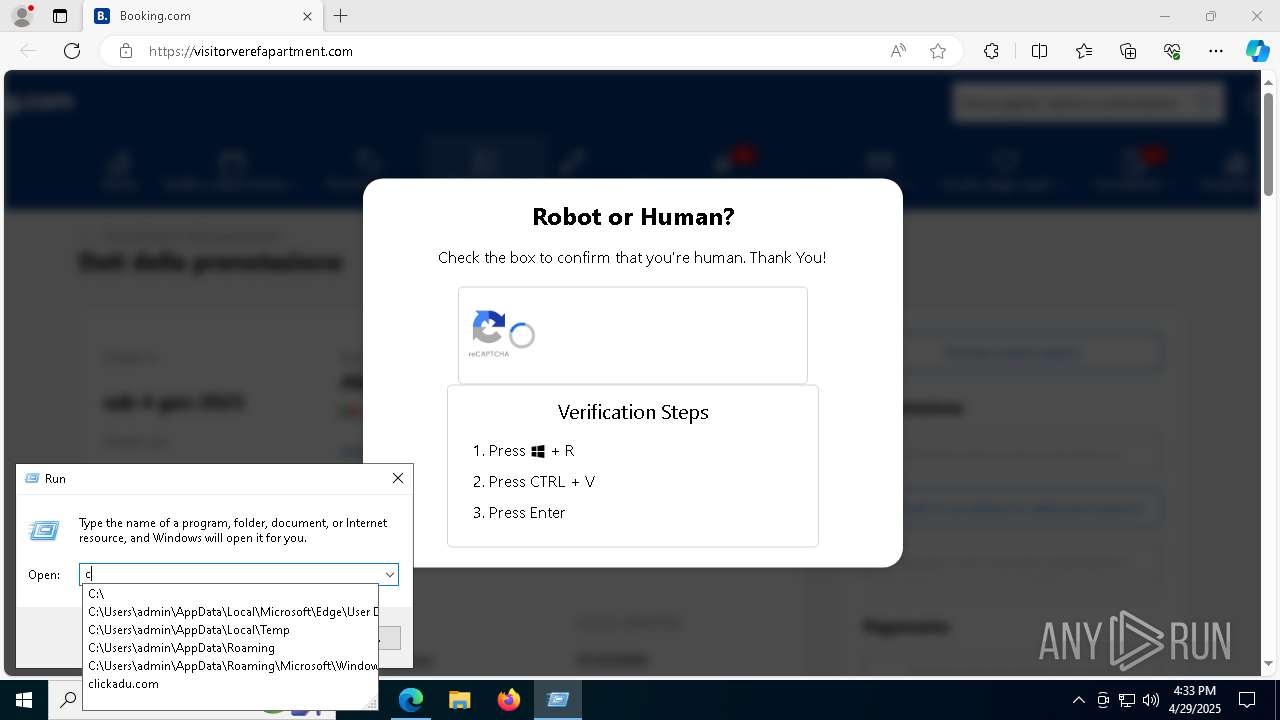Open the volume tray icon
This screenshot has width=1280, height=720.
tap(1150, 700)
